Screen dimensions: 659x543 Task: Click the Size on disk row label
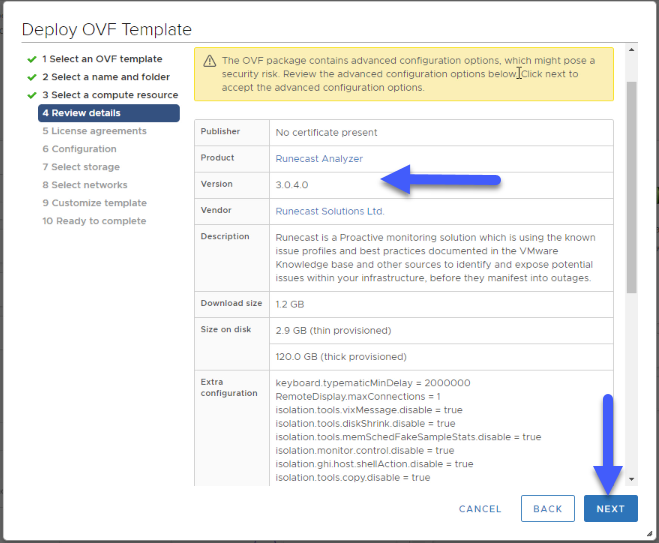[x=226, y=329]
